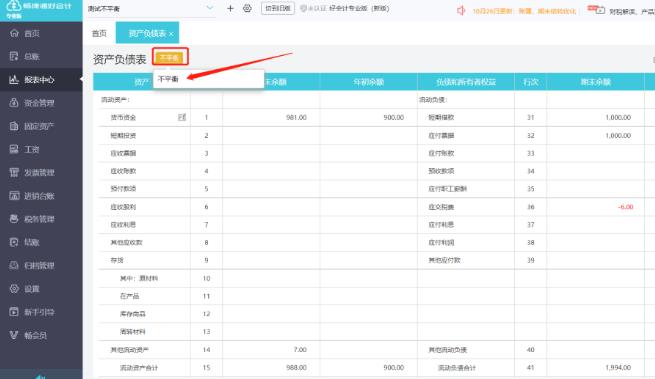
Task: Click the 年初余额 column header
Action: (x=368, y=82)
